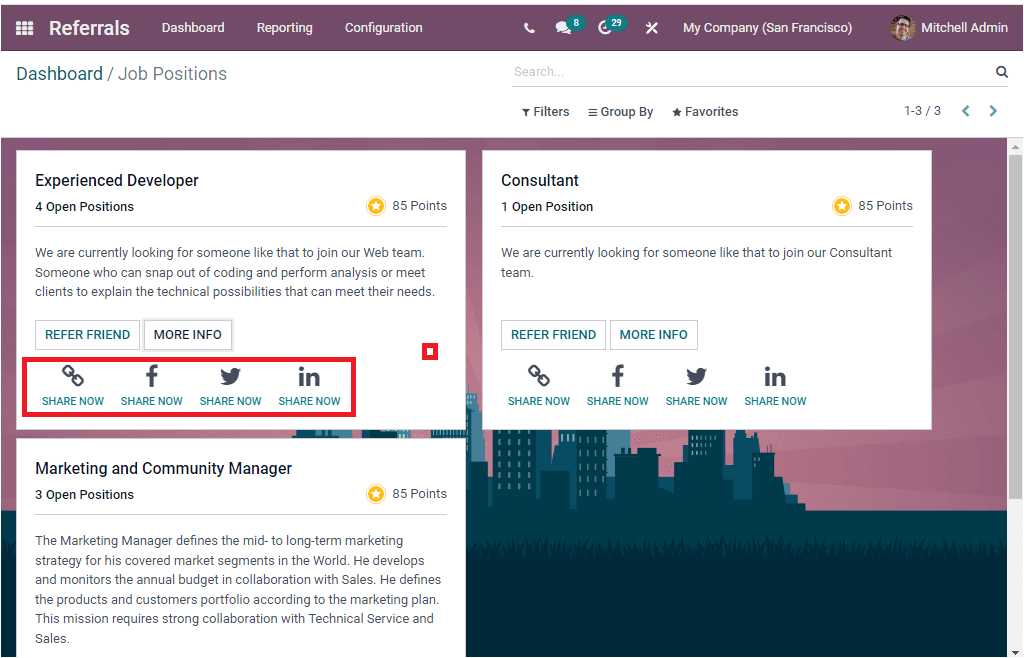Open the Group By dropdown

(x=620, y=111)
